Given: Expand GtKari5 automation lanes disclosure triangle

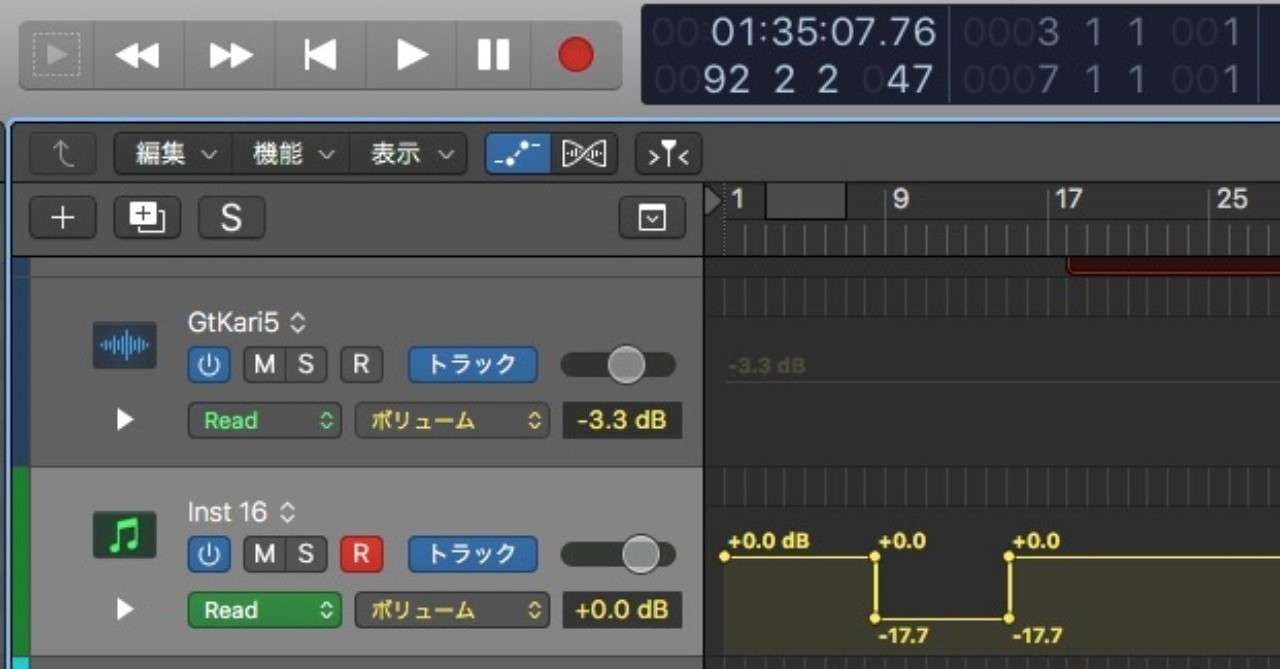Looking at the screenshot, I should tap(125, 420).
